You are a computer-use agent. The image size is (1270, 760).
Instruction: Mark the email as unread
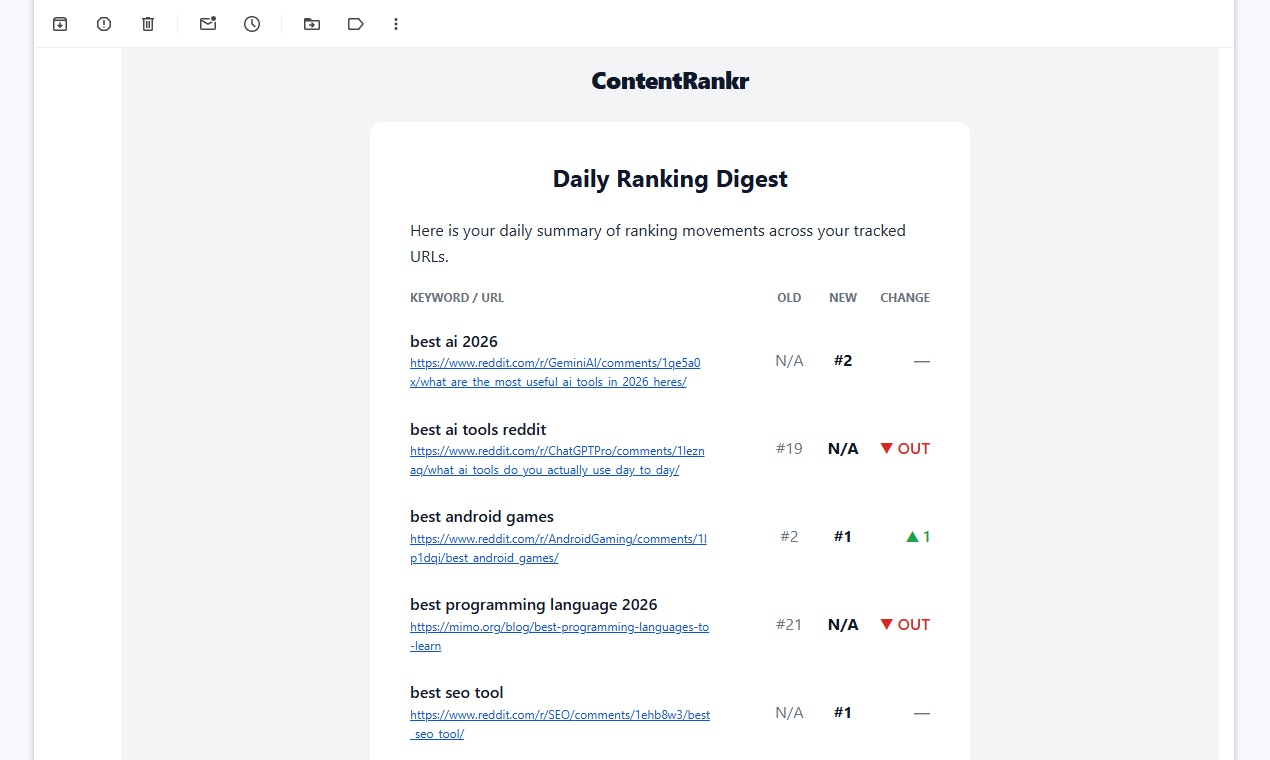[207, 24]
